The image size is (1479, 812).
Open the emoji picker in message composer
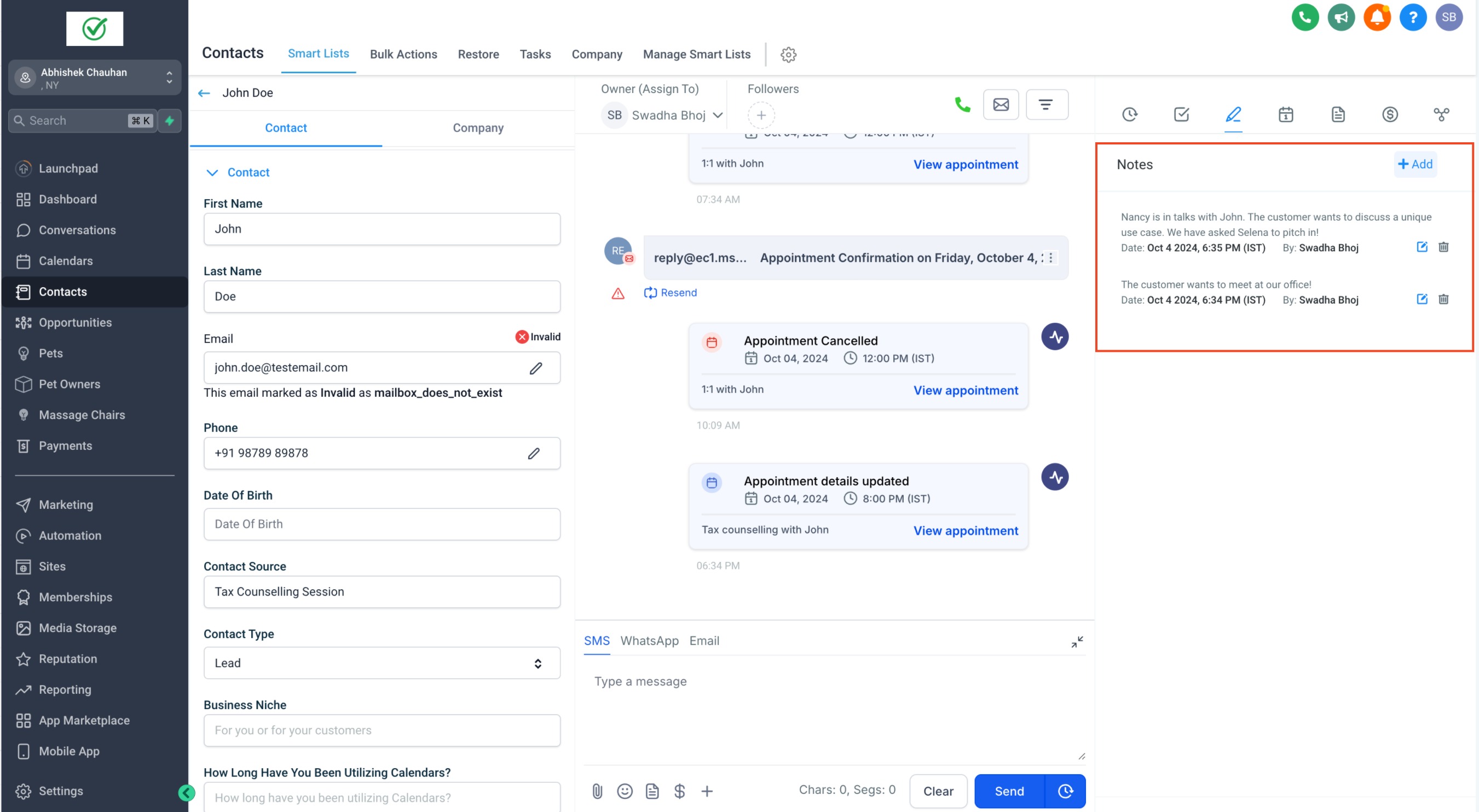point(625,791)
